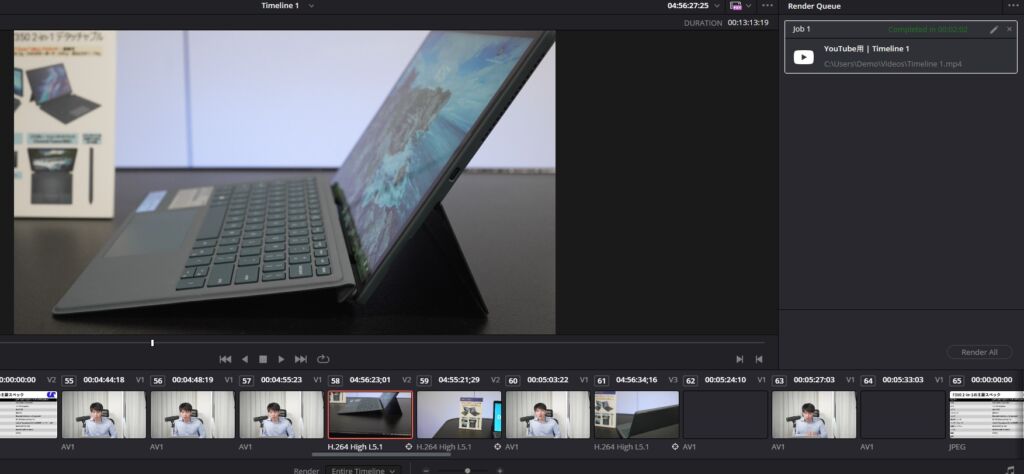
Task: Select clip 61 thumbnail
Action: pos(637,415)
